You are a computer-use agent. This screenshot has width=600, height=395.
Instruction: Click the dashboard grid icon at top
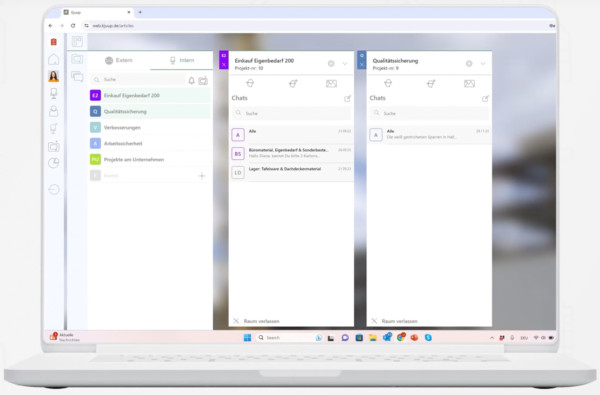(x=77, y=41)
